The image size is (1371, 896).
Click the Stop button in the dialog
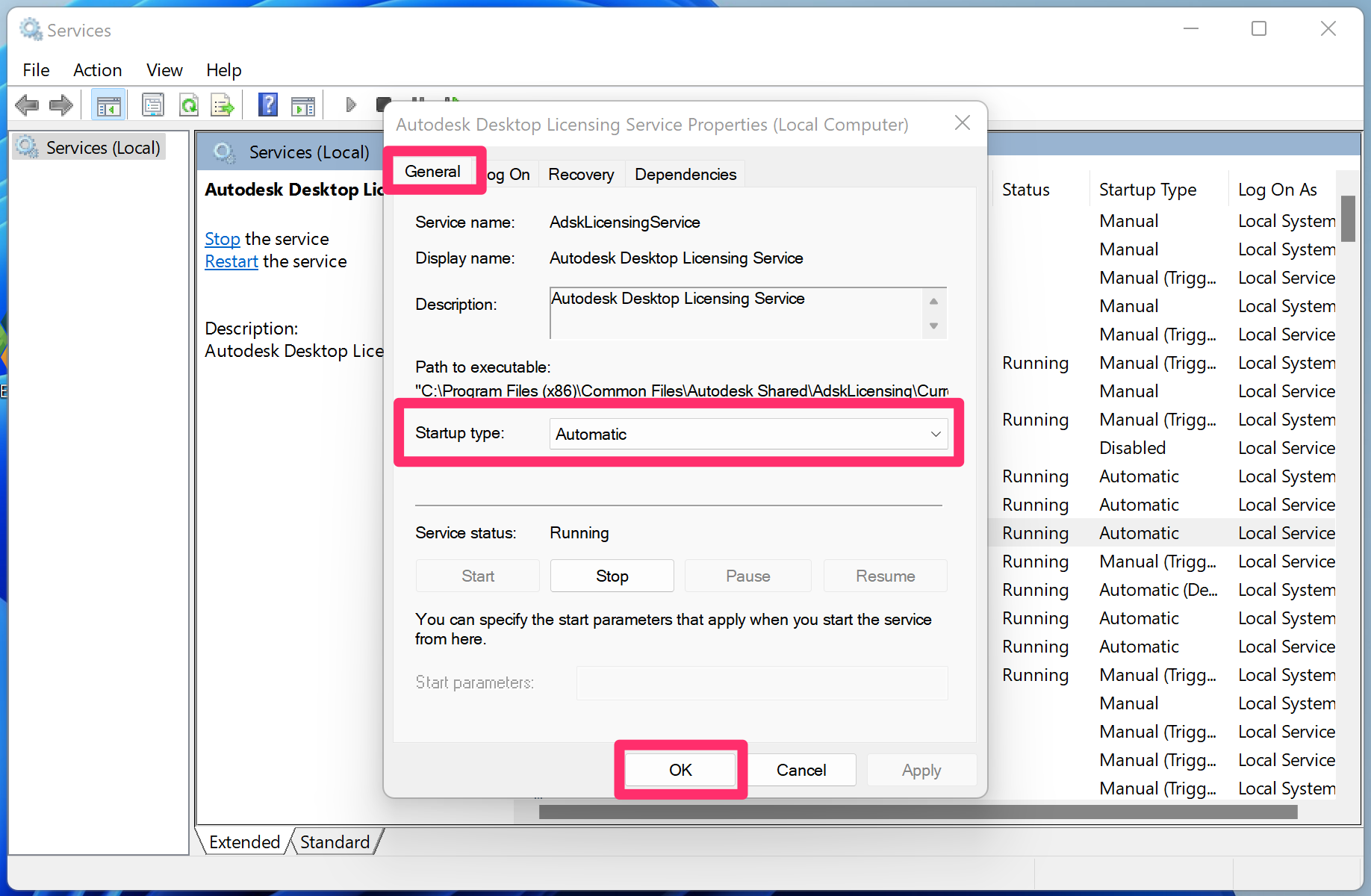point(612,576)
